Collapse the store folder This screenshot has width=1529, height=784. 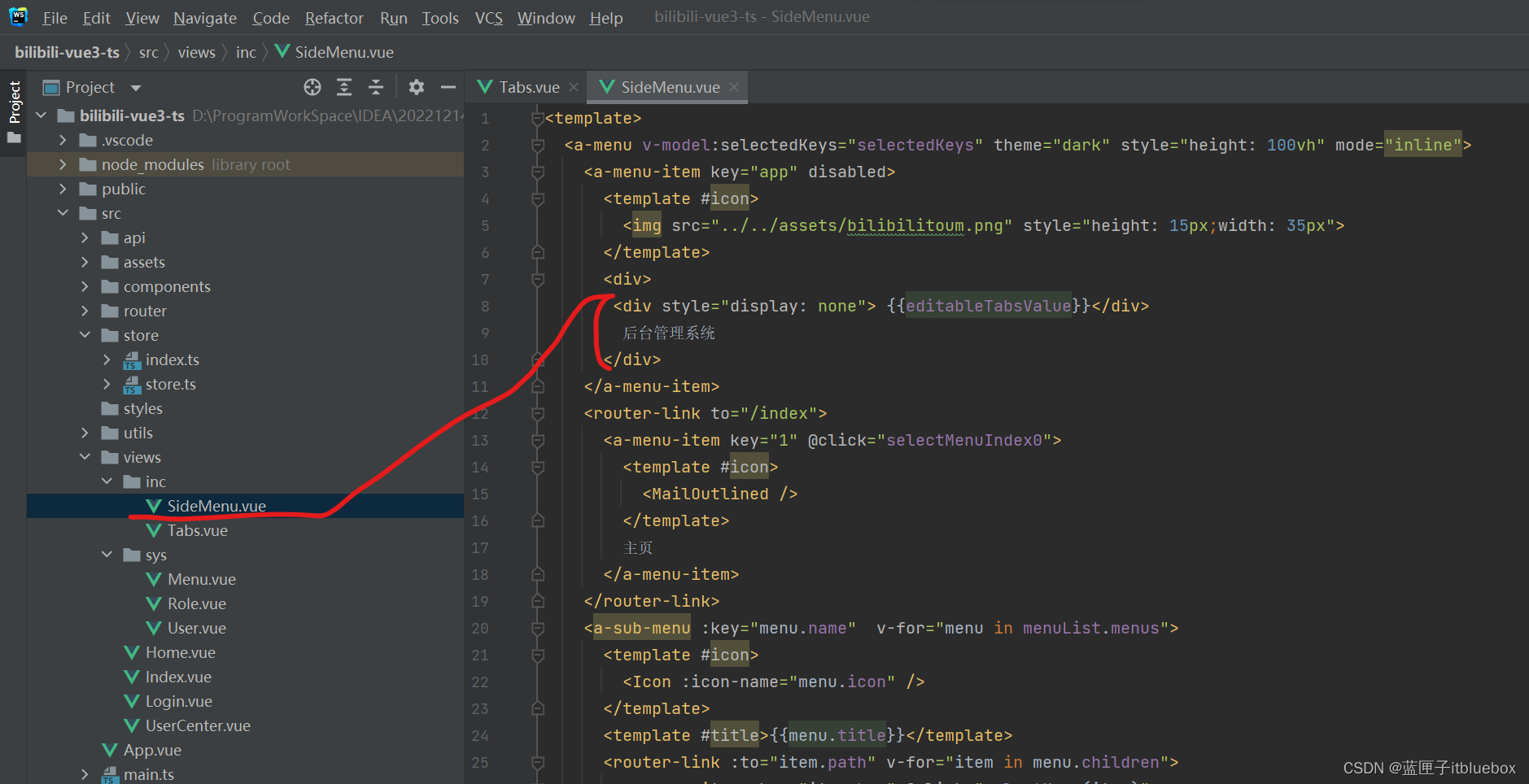coord(85,335)
